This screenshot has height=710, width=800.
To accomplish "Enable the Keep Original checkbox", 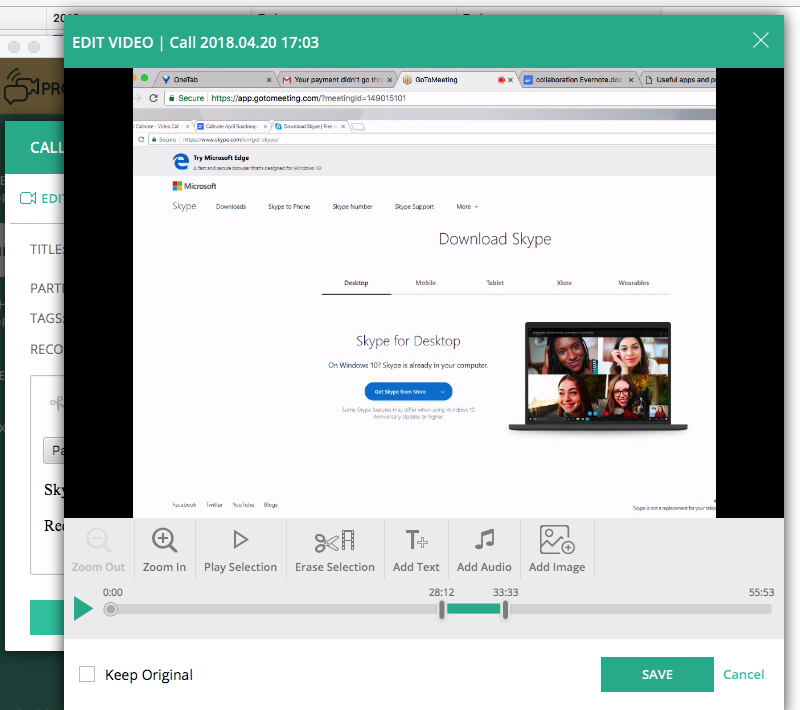I will point(86,675).
